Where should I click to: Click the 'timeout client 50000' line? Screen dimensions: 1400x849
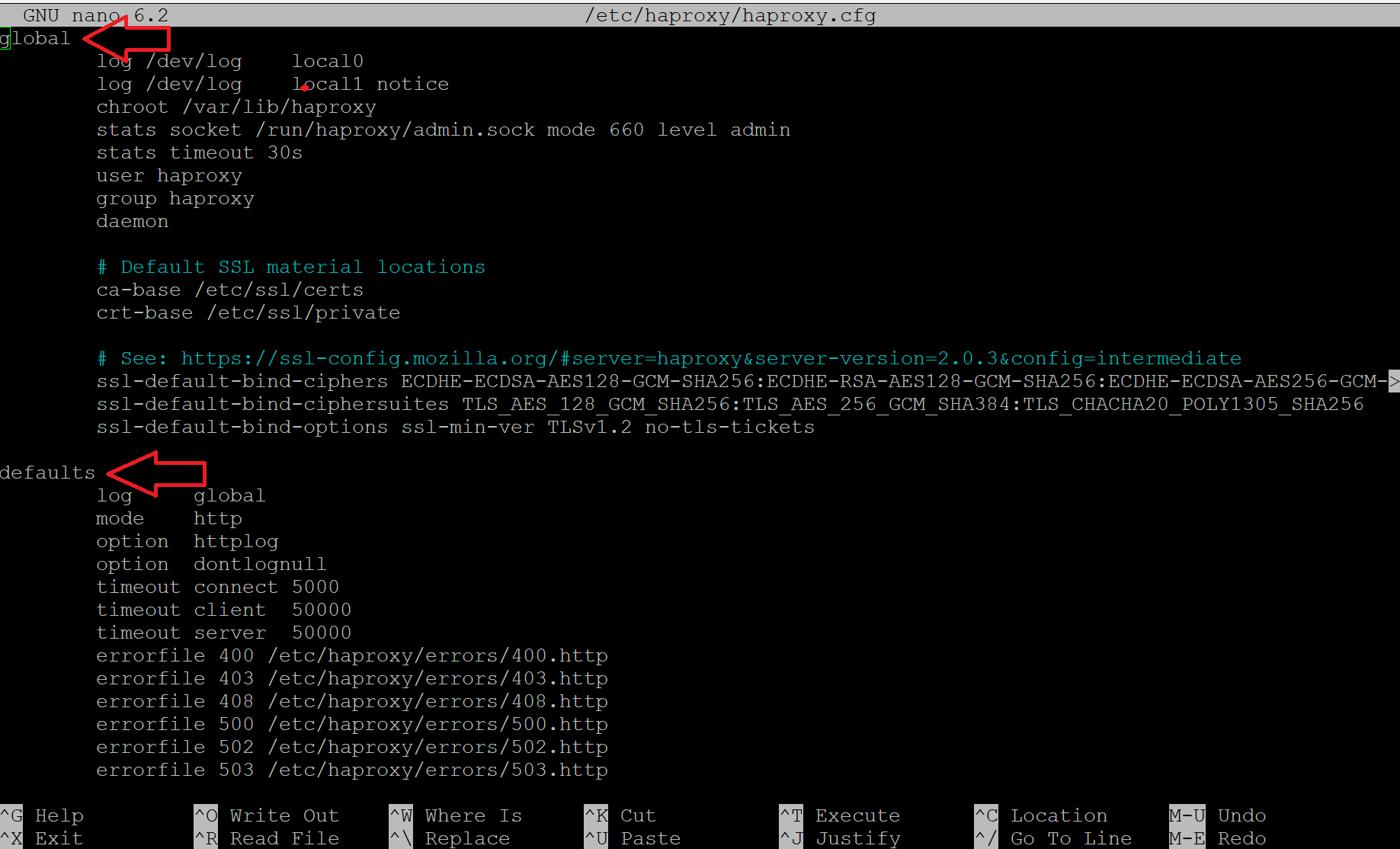(x=224, y=610)
